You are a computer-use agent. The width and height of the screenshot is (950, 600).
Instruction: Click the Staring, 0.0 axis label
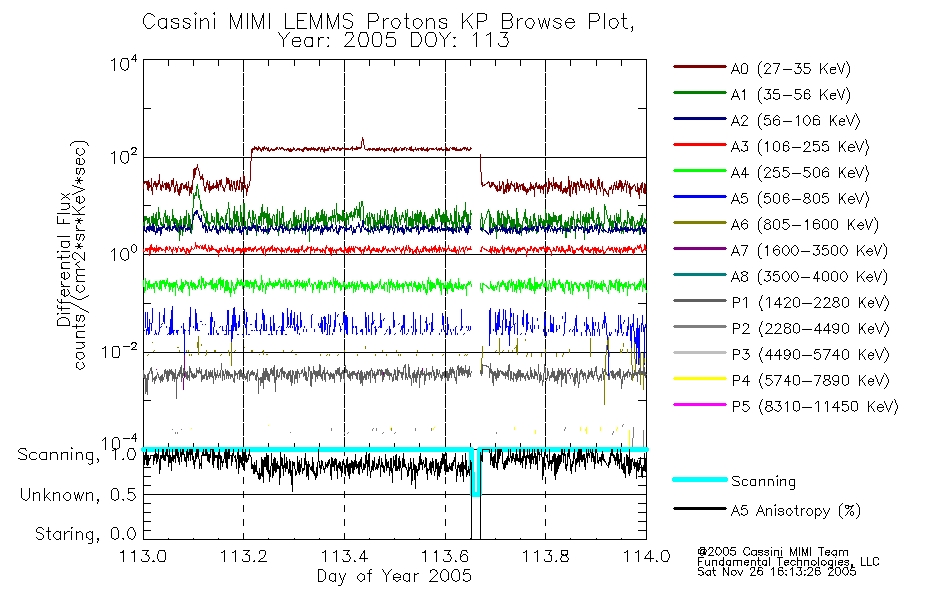pos(85,534)
